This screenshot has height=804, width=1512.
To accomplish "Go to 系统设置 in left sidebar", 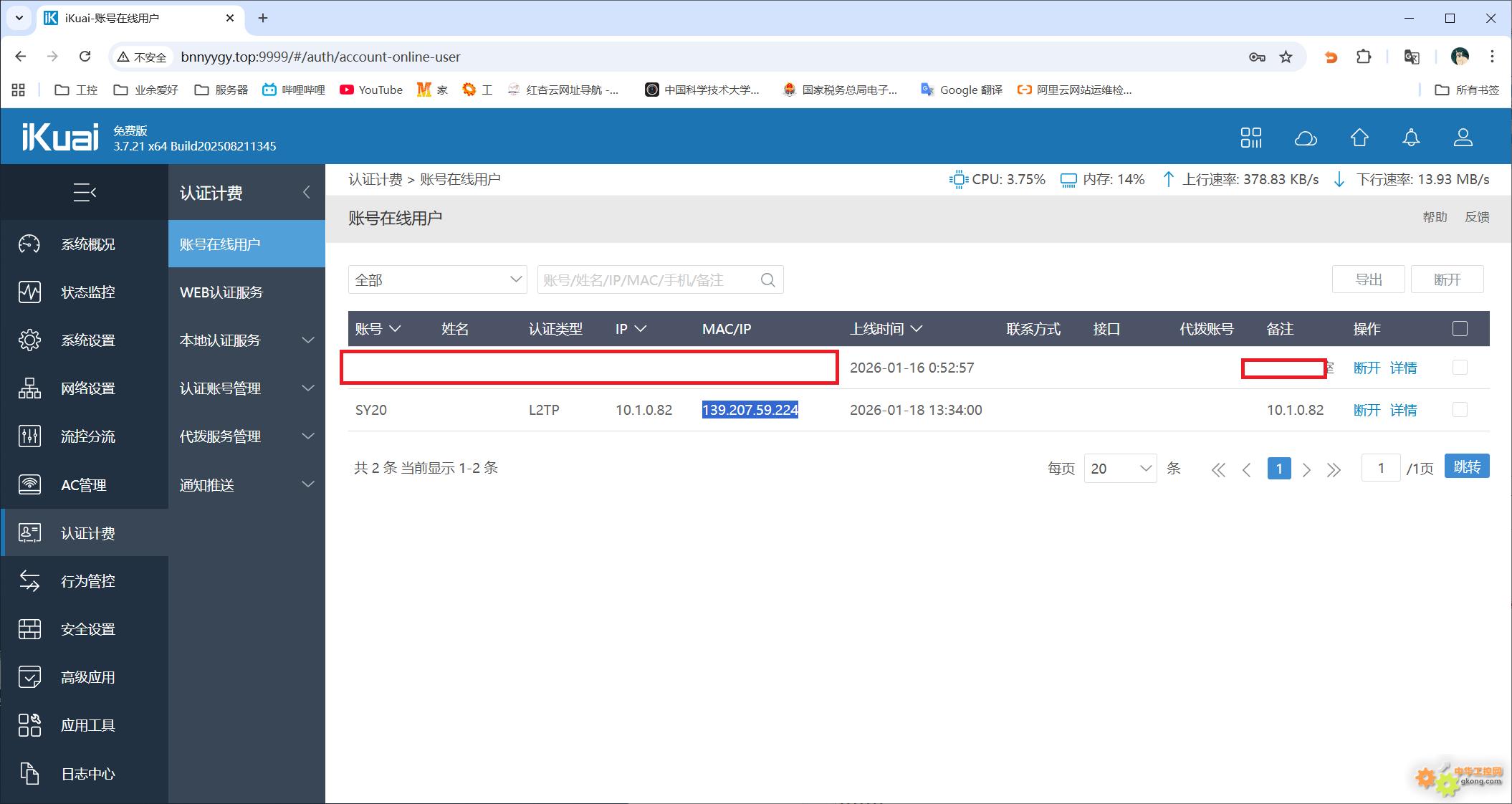I will point(87,340).
